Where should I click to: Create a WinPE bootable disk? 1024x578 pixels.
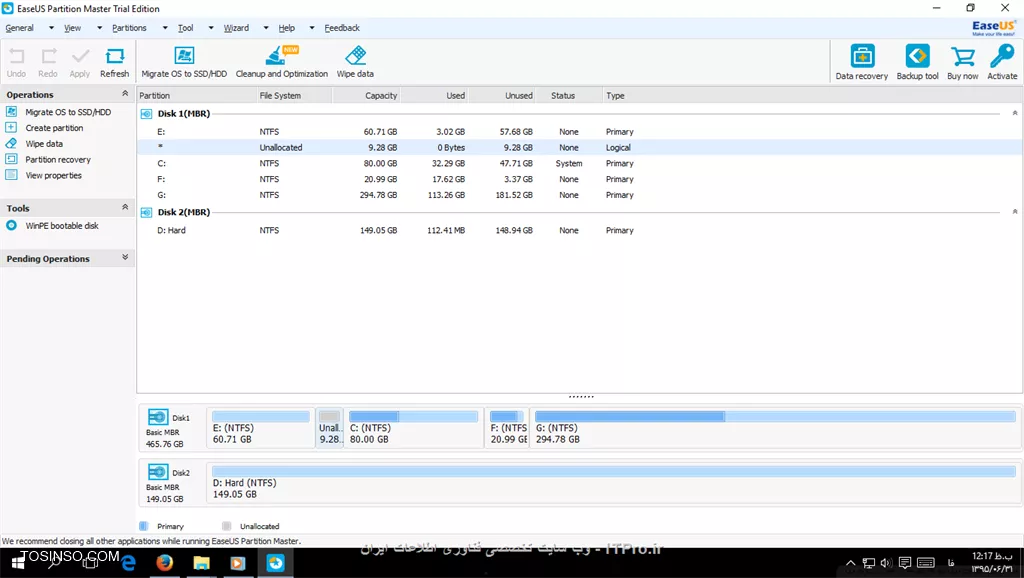coord(62,226)
